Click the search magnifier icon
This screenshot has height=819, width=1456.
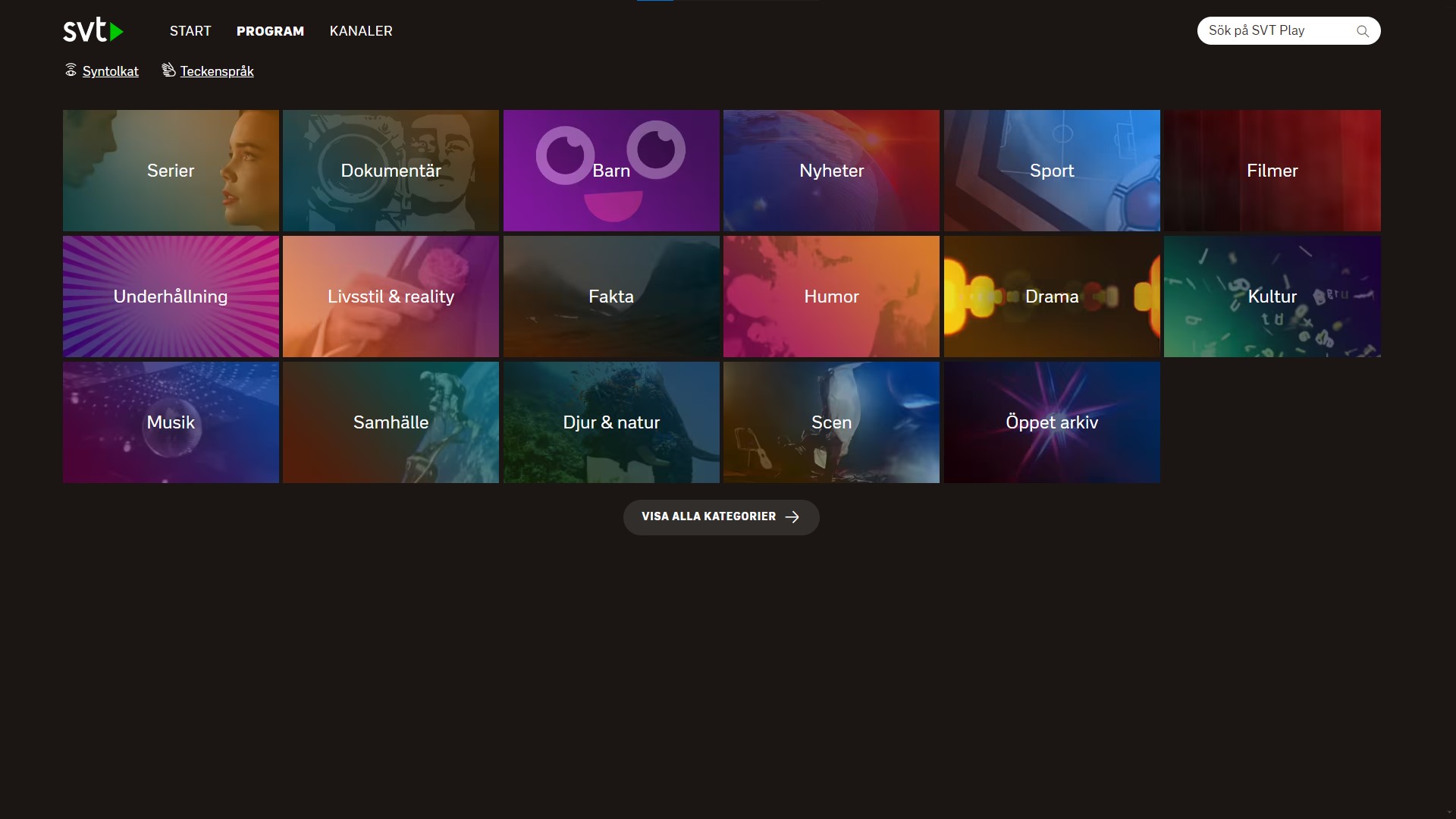(x=1362, y=31)
